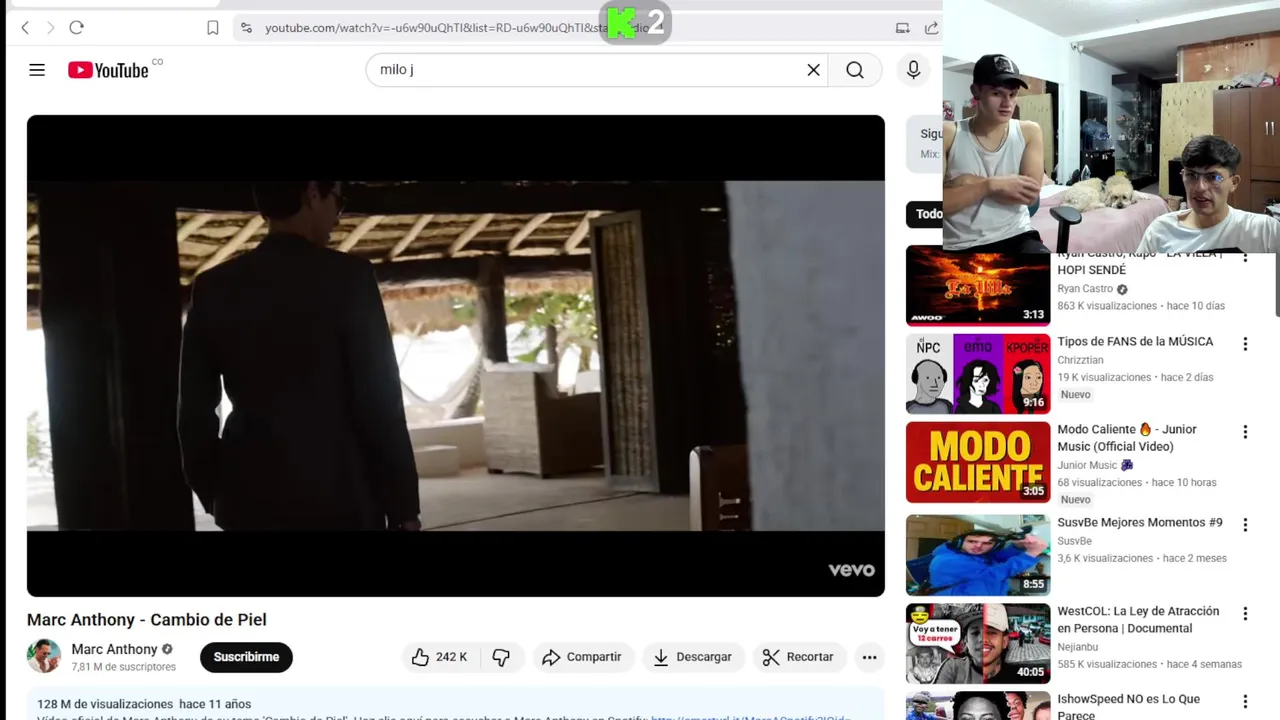Click title WestCOL: La Ley de Atracción

click(x=1138, y=620)
